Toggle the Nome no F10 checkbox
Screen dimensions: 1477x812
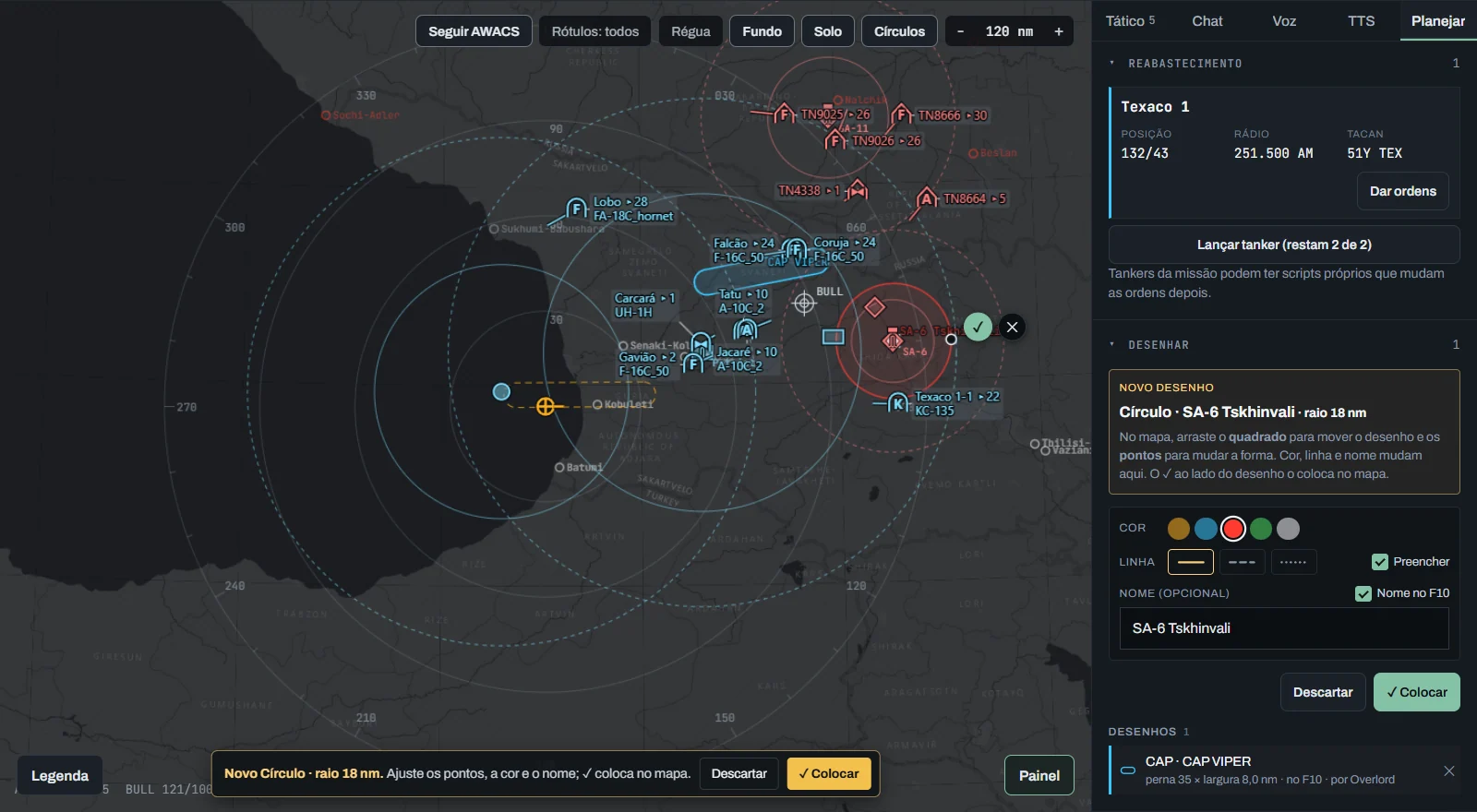click(x=1363, y=593)
